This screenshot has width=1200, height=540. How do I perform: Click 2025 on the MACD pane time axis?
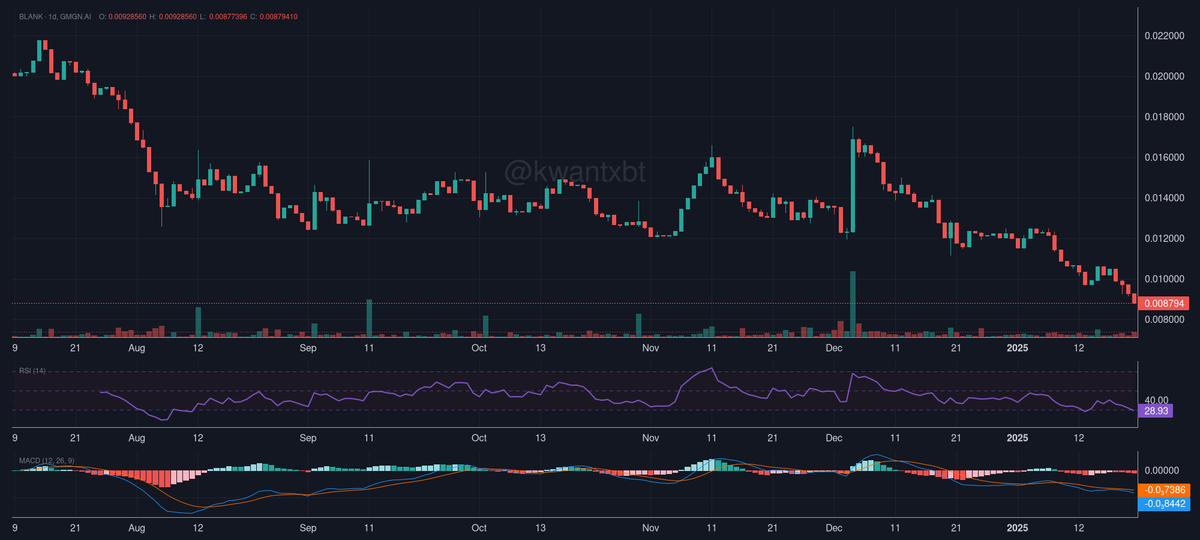[1017, 527]
